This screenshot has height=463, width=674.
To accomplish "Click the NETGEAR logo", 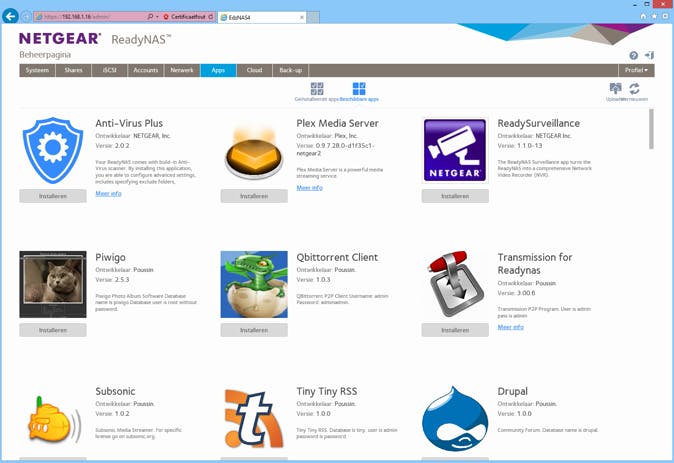I will [60, 38].
